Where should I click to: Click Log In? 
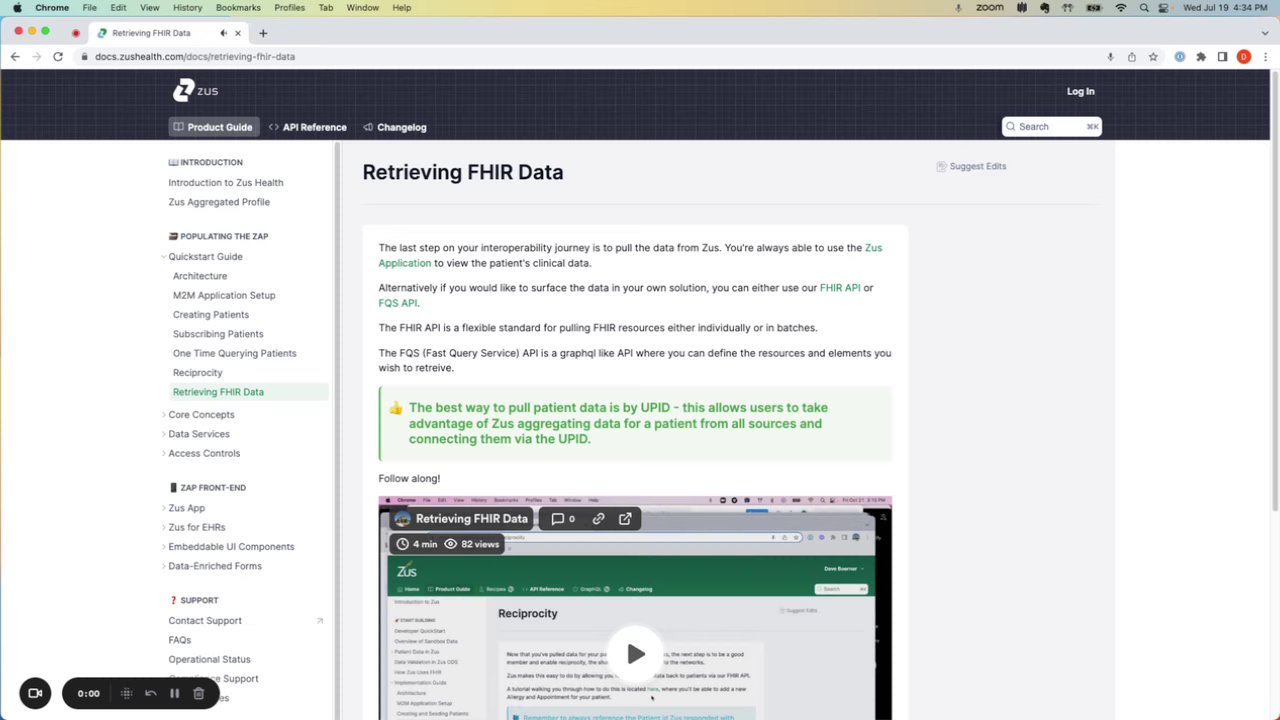tap(1080, 91)
